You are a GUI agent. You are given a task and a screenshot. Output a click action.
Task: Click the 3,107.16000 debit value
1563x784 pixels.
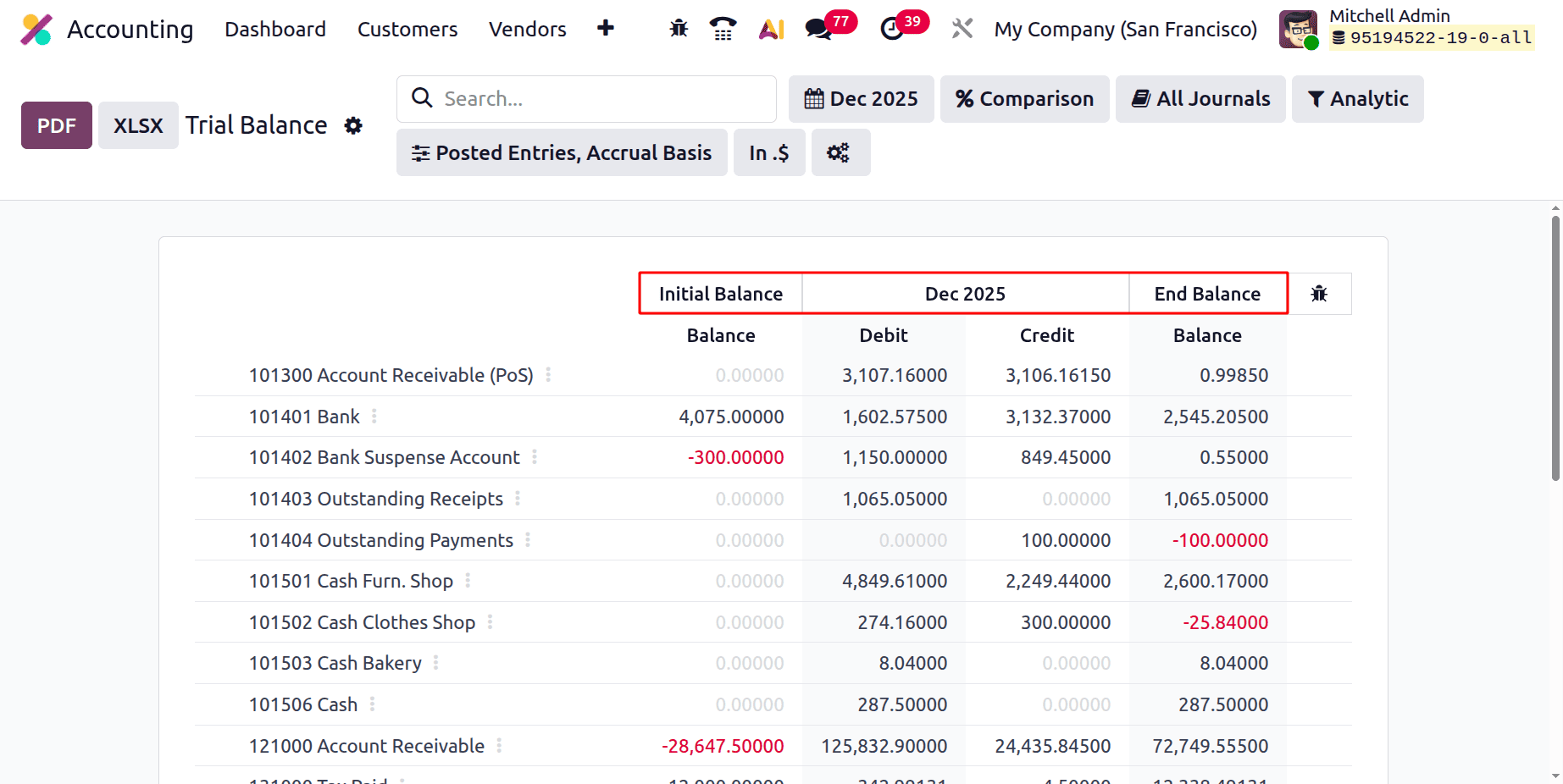895,375
